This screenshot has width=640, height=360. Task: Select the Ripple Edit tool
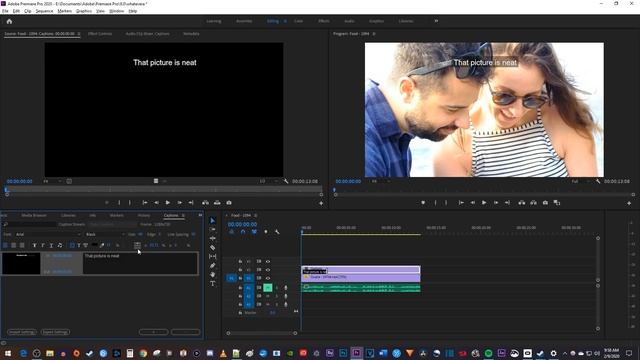pyautogui.click(x=213, y=238)
